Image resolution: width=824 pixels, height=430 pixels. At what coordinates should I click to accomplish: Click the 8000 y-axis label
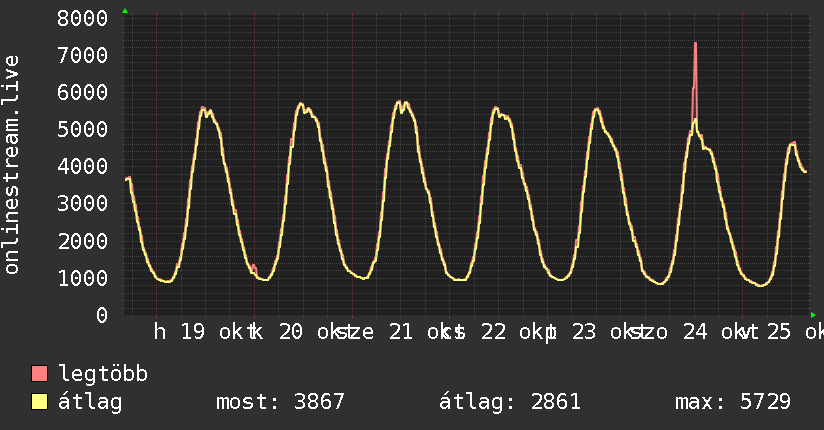coord(83,18)
